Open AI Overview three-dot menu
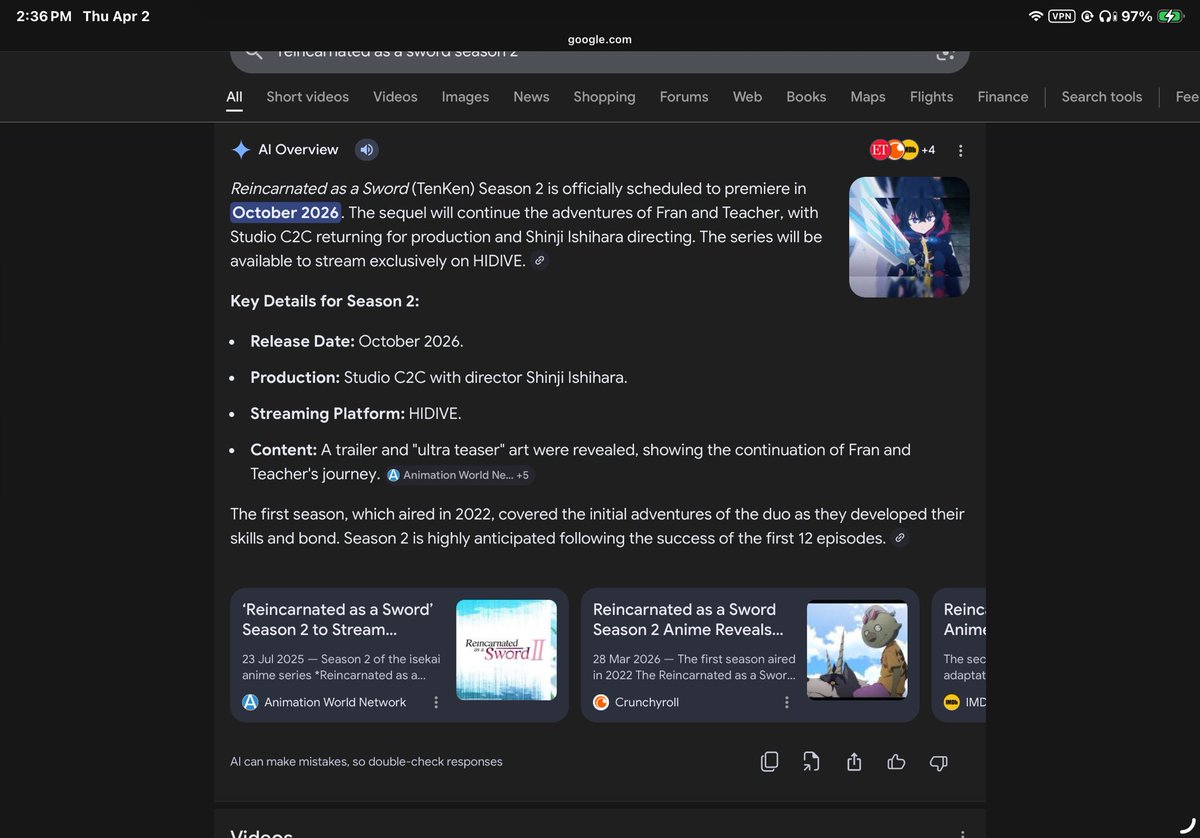The width and height of the screenshot is (1200, 838). (x=960, y=150)
